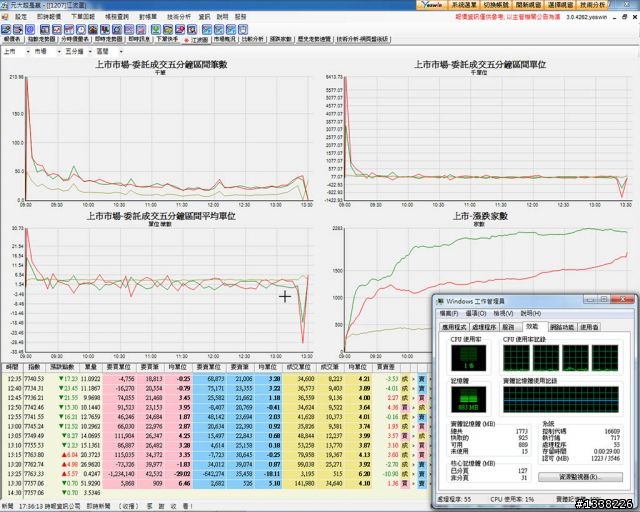Screen dimensions: 640x512
Task: Open the 市場 dropdown selector
Action: click(47, 51)
